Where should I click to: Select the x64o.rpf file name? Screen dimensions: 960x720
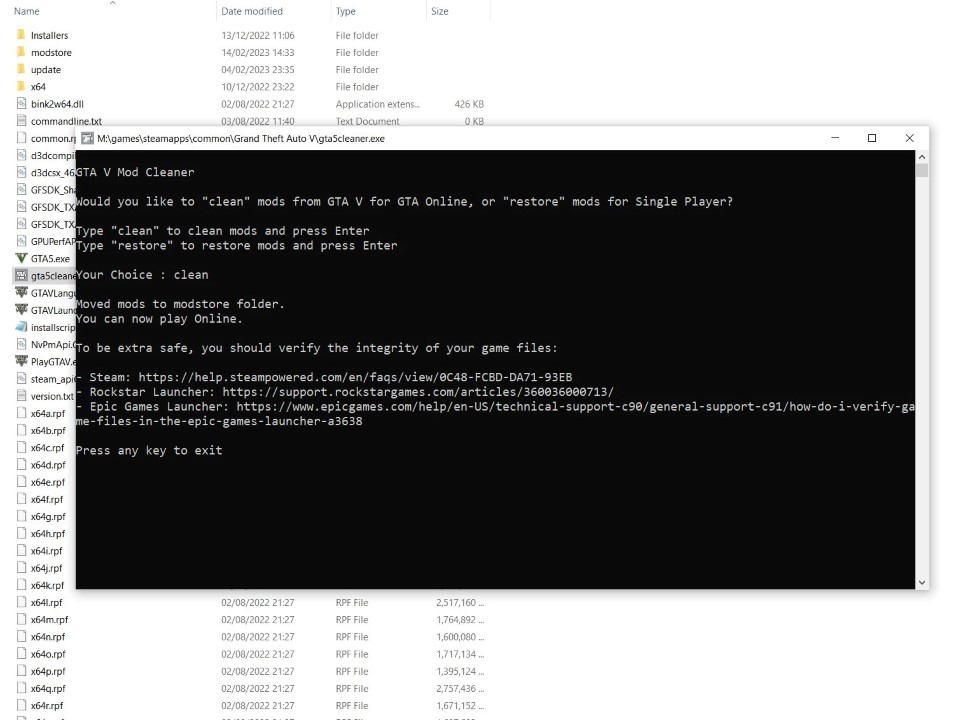[x=48, y=654]
